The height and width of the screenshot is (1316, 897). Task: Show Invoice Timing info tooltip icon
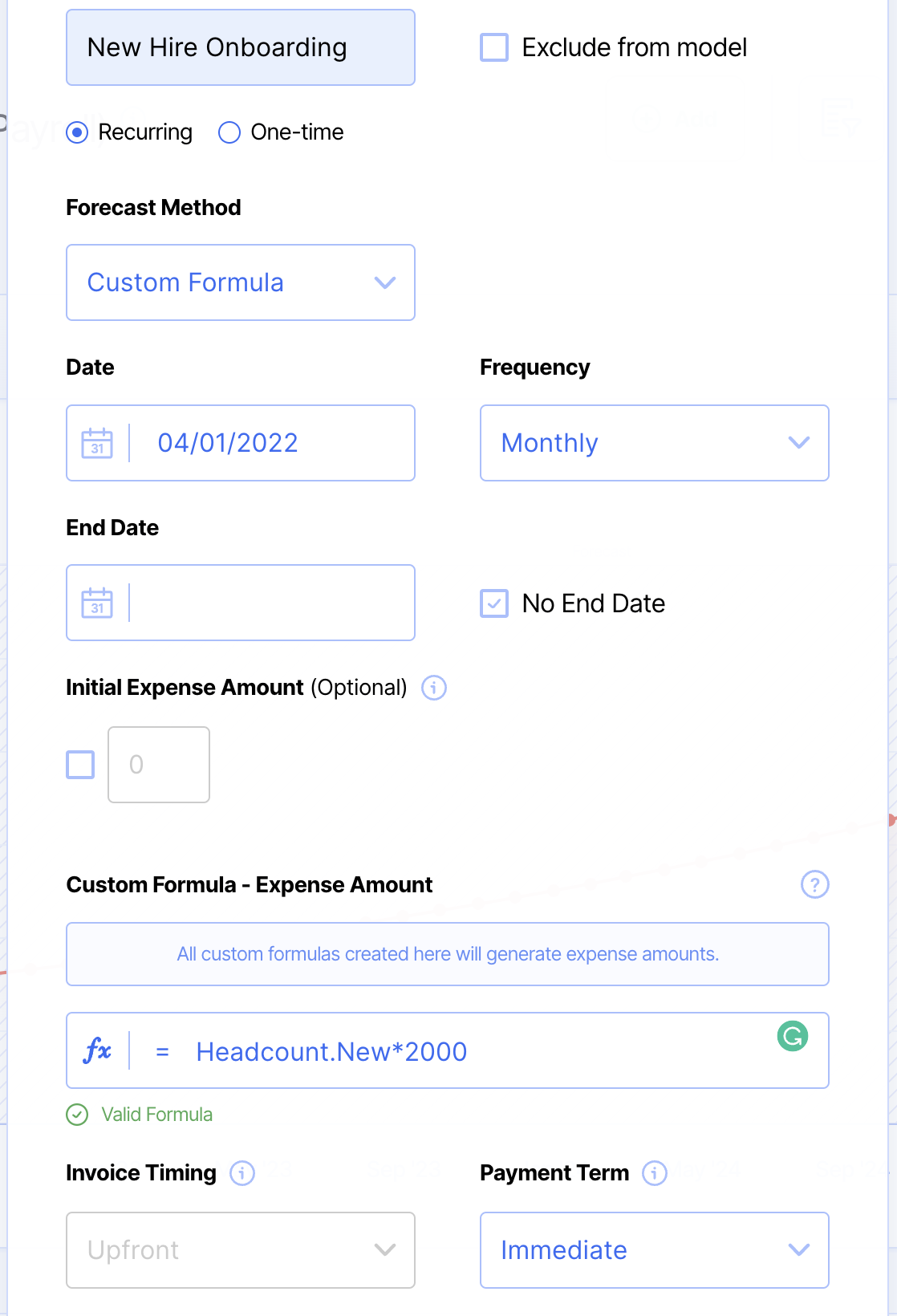pos(242,1173)
